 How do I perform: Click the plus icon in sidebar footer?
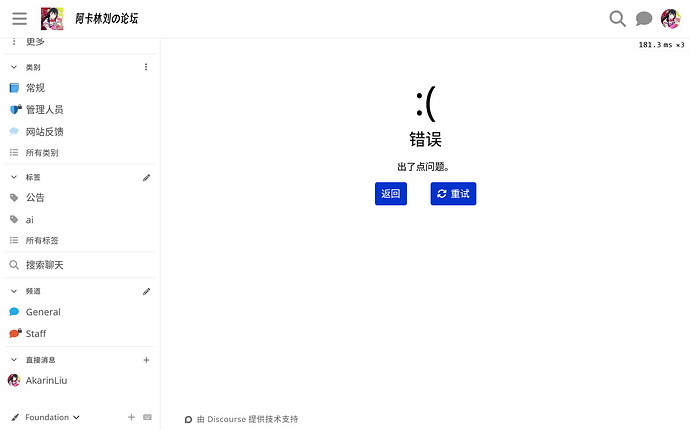coord(131,417)
